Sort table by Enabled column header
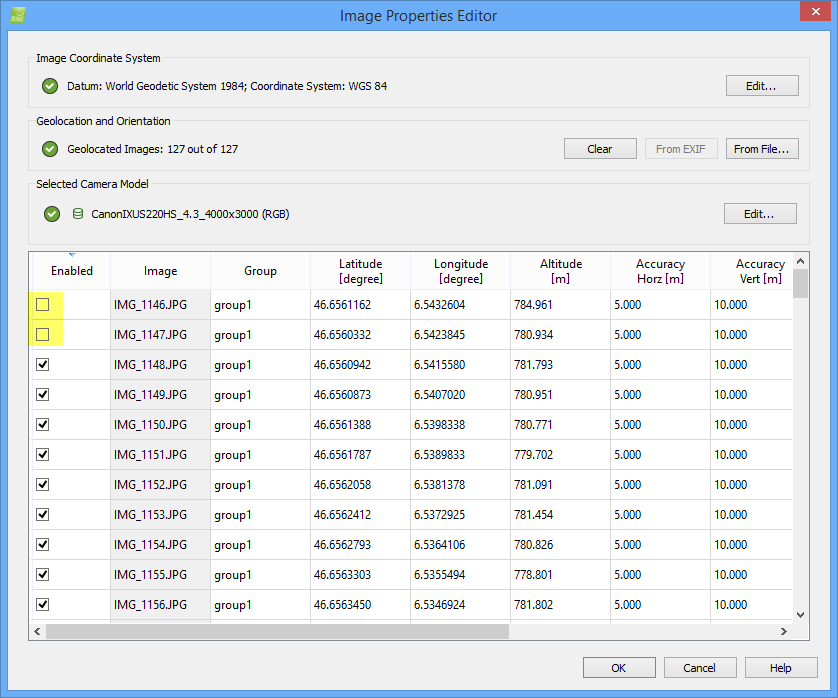Image resolution: width=838 pixels, height=698 pixels. point(71,271)
